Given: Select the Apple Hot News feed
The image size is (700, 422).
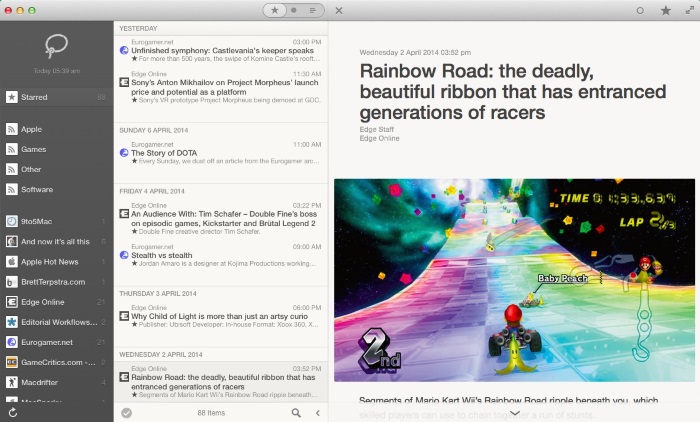Looking at the screenshot, I should [x=57, y=262].
